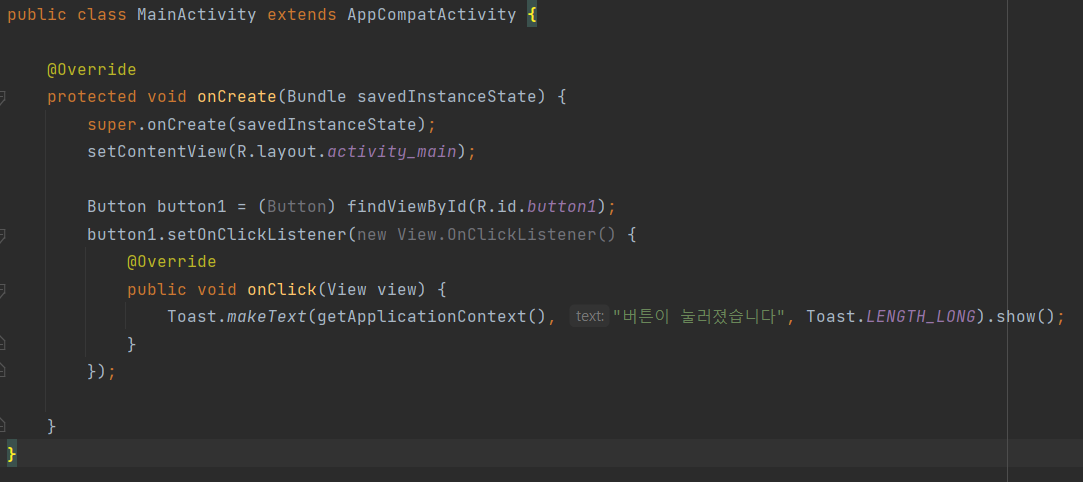Click the AppCompatActivity superclass name
This screenshot has width=1083, height=482.
coord(432,15)
